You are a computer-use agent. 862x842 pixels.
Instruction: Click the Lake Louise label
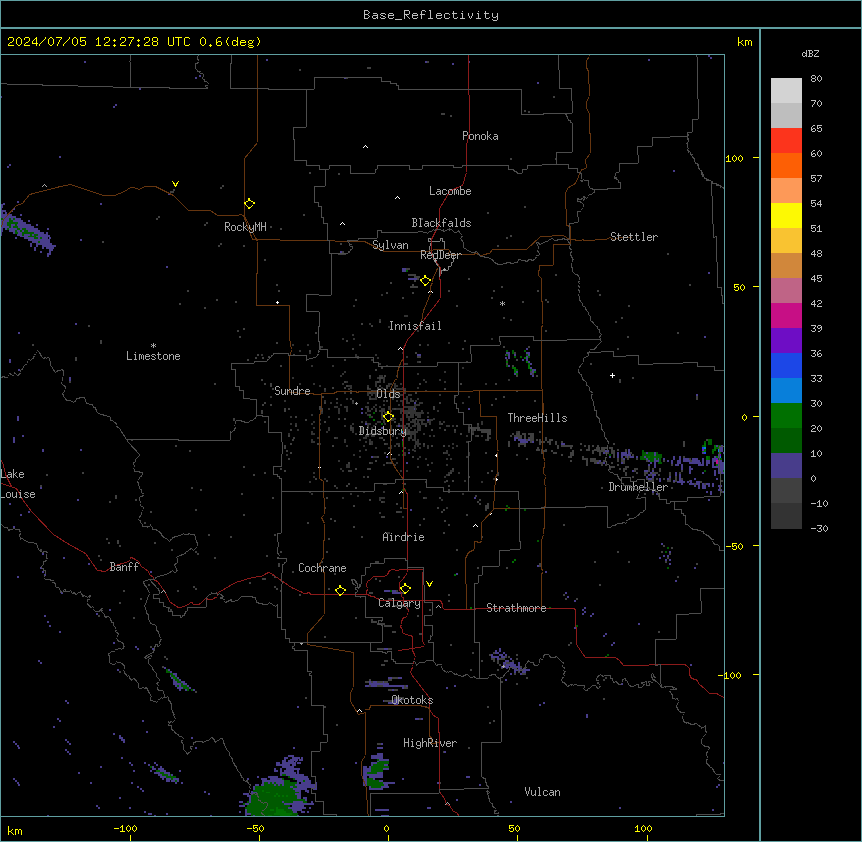tap(18, 484)
